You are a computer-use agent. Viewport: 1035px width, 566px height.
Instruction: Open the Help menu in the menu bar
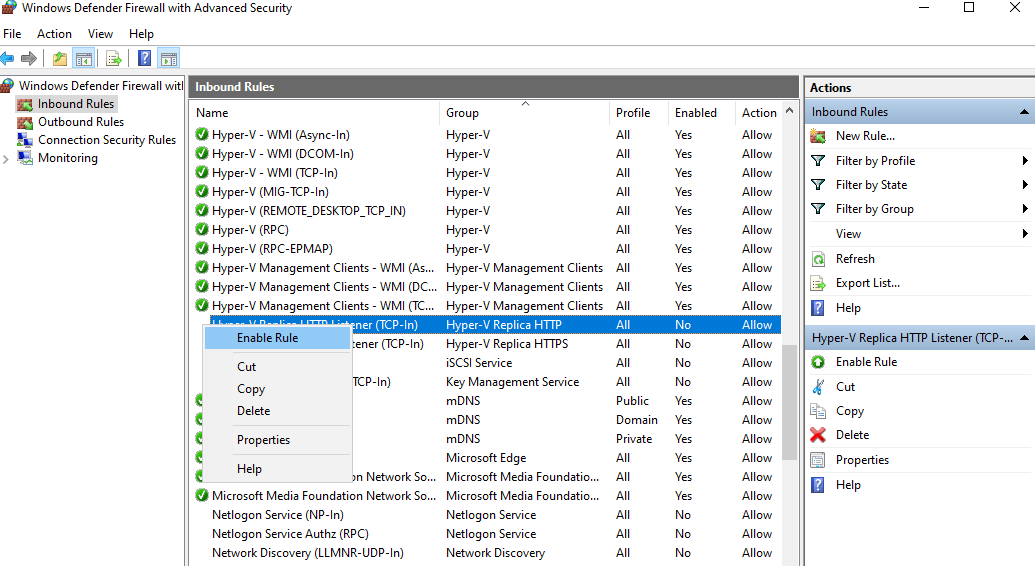pos(141,34)
